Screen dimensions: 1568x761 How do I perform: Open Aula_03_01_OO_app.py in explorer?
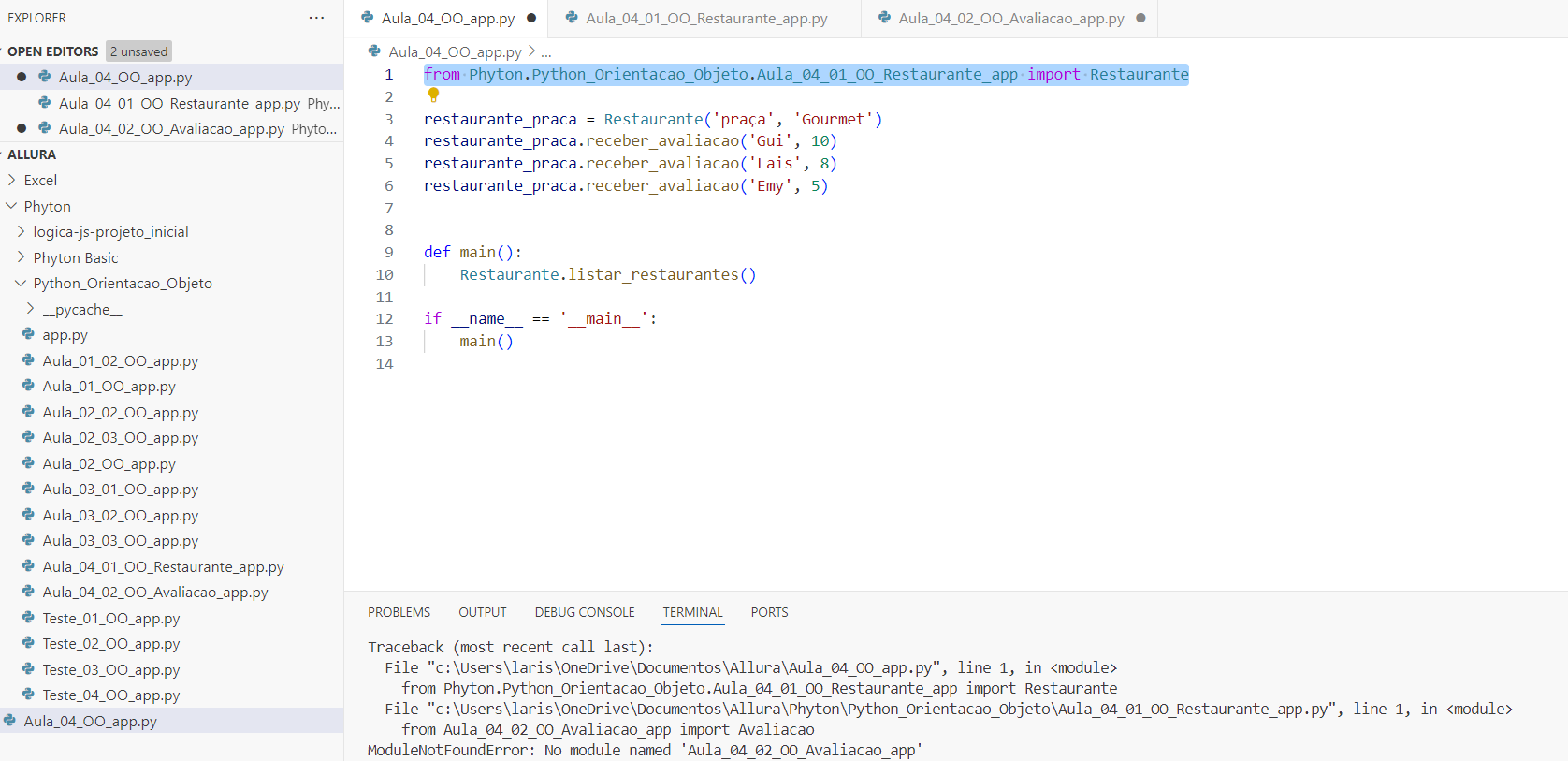click(121, 489)
